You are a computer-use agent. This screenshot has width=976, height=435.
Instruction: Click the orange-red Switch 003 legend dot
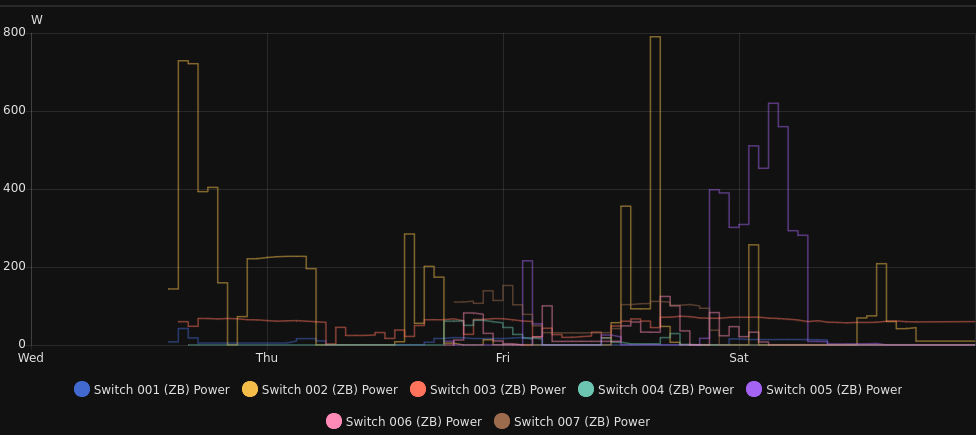click(418, 389)
